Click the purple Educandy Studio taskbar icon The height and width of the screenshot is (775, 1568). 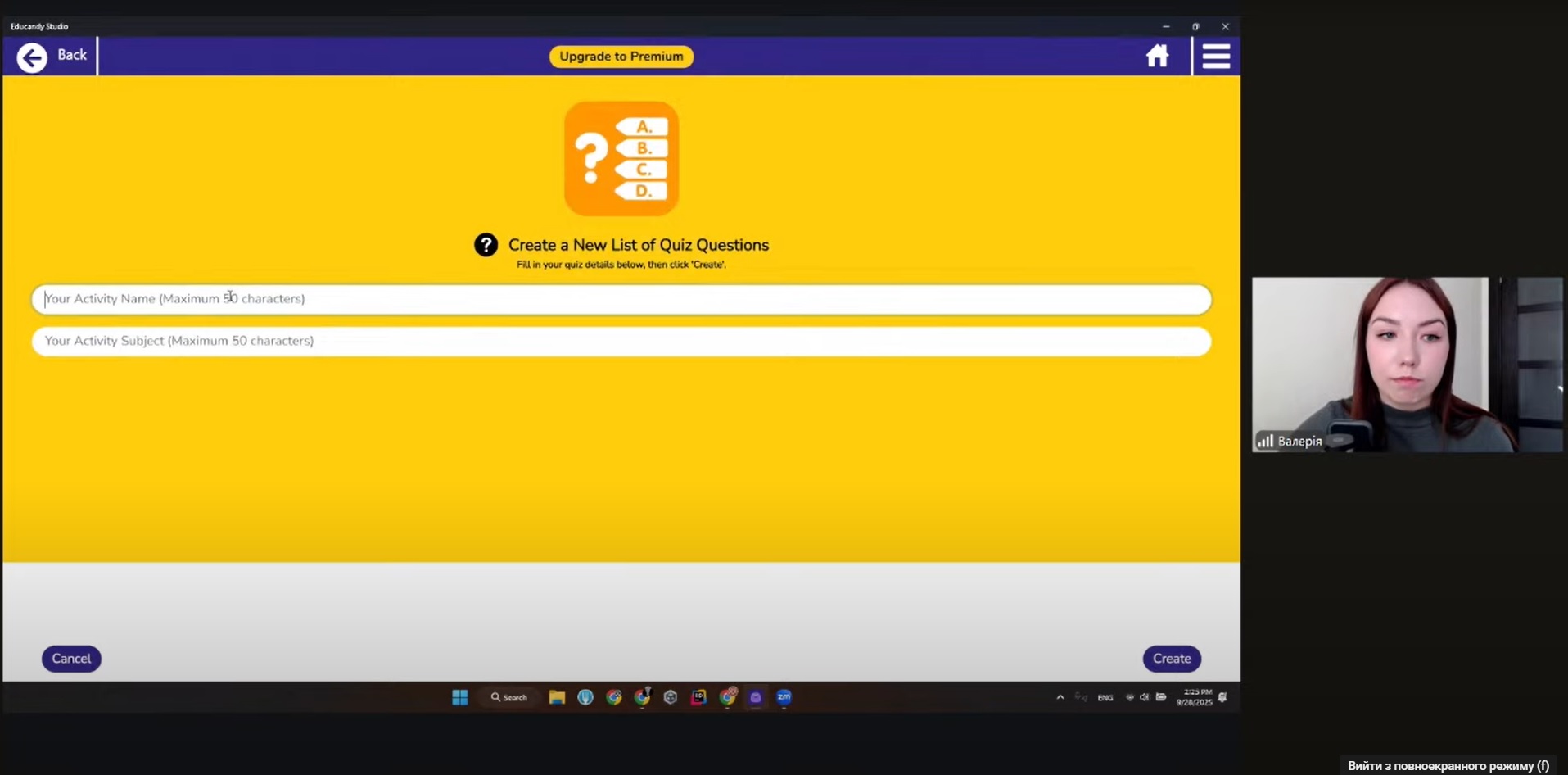point(755,697)
